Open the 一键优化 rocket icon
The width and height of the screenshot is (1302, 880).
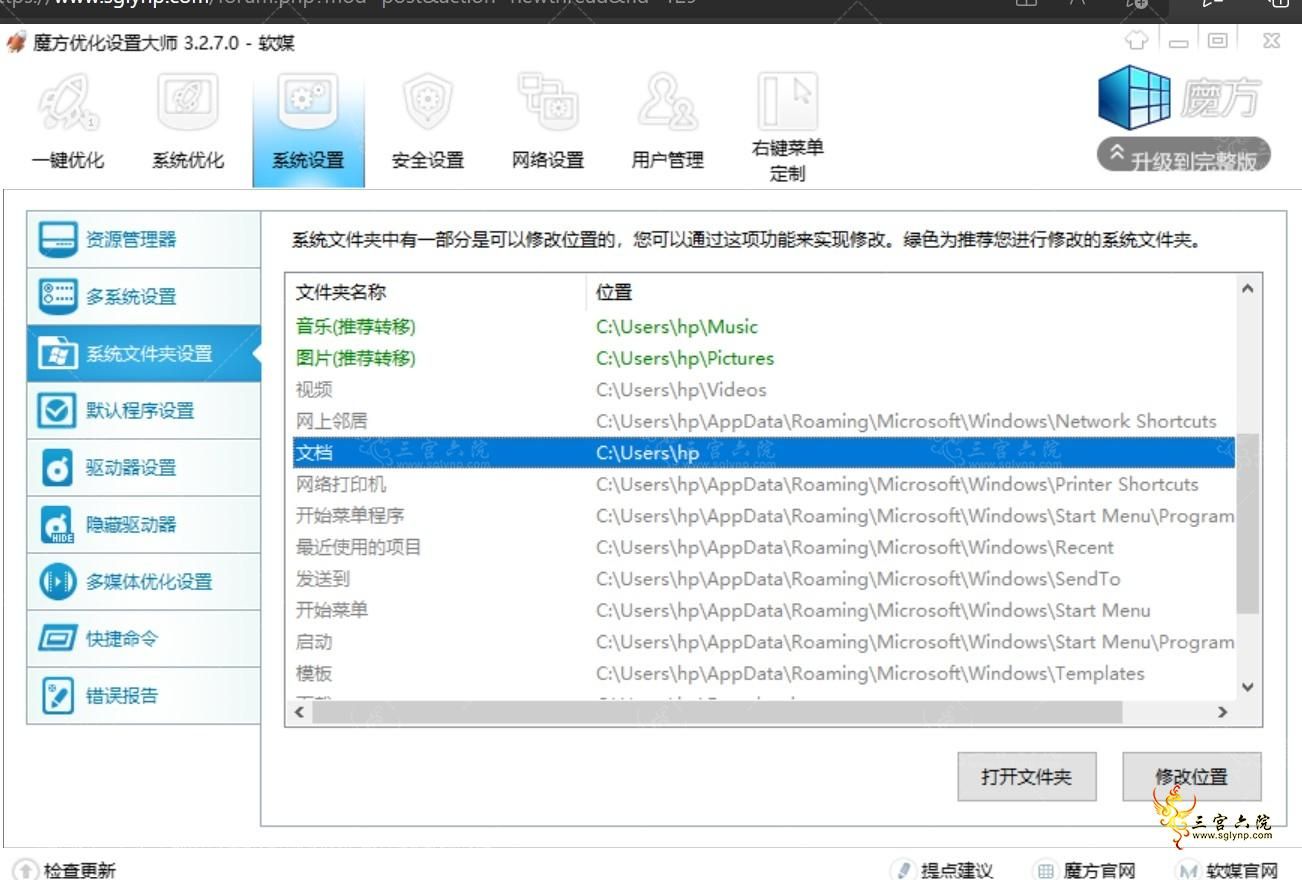[x=68, y=104]
